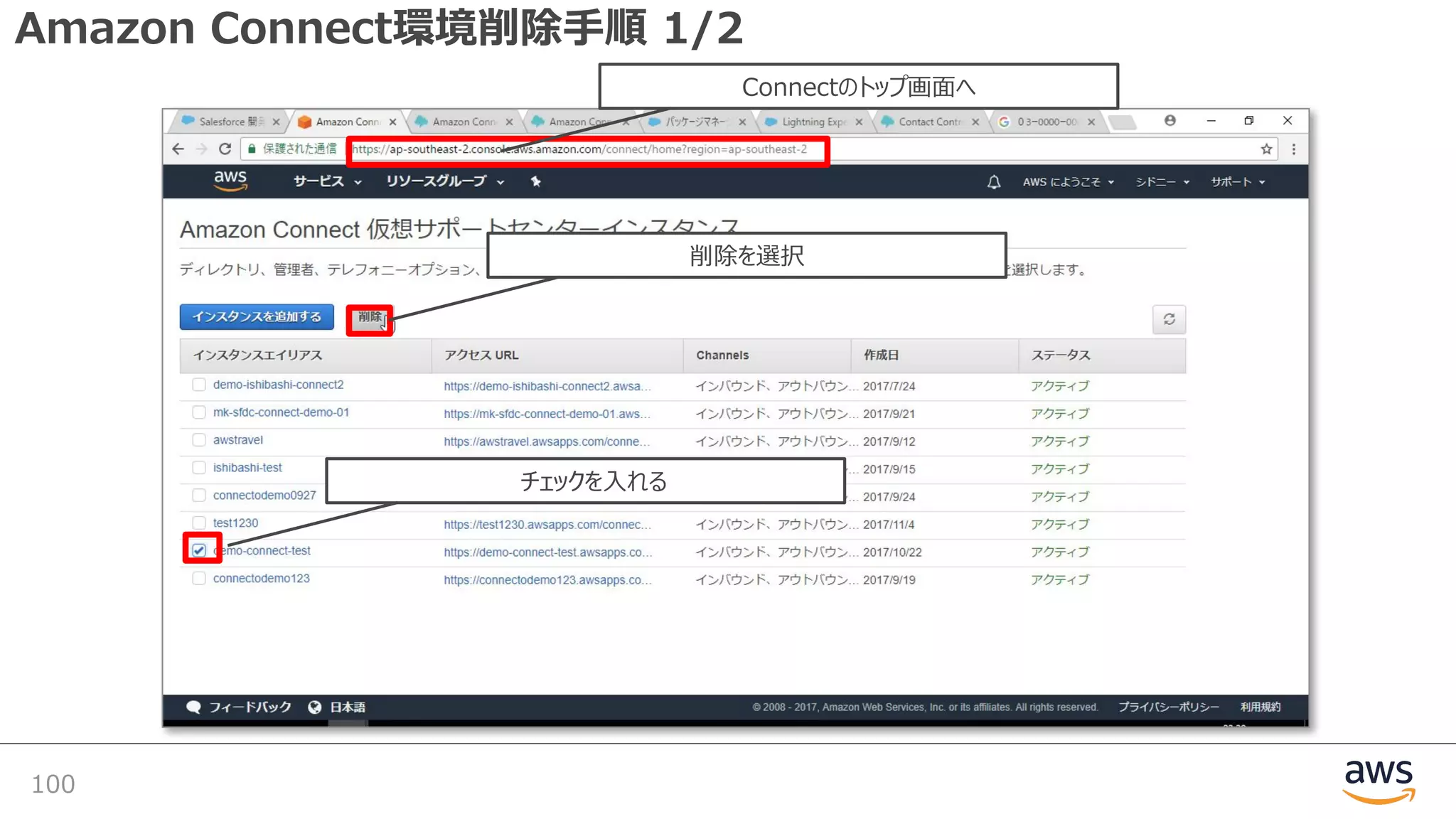Viewport: 1456px width, 819px height.
Task: Open mk-sfdc-connect-demo-01 access URL
Action: click(x=547, y=414)
